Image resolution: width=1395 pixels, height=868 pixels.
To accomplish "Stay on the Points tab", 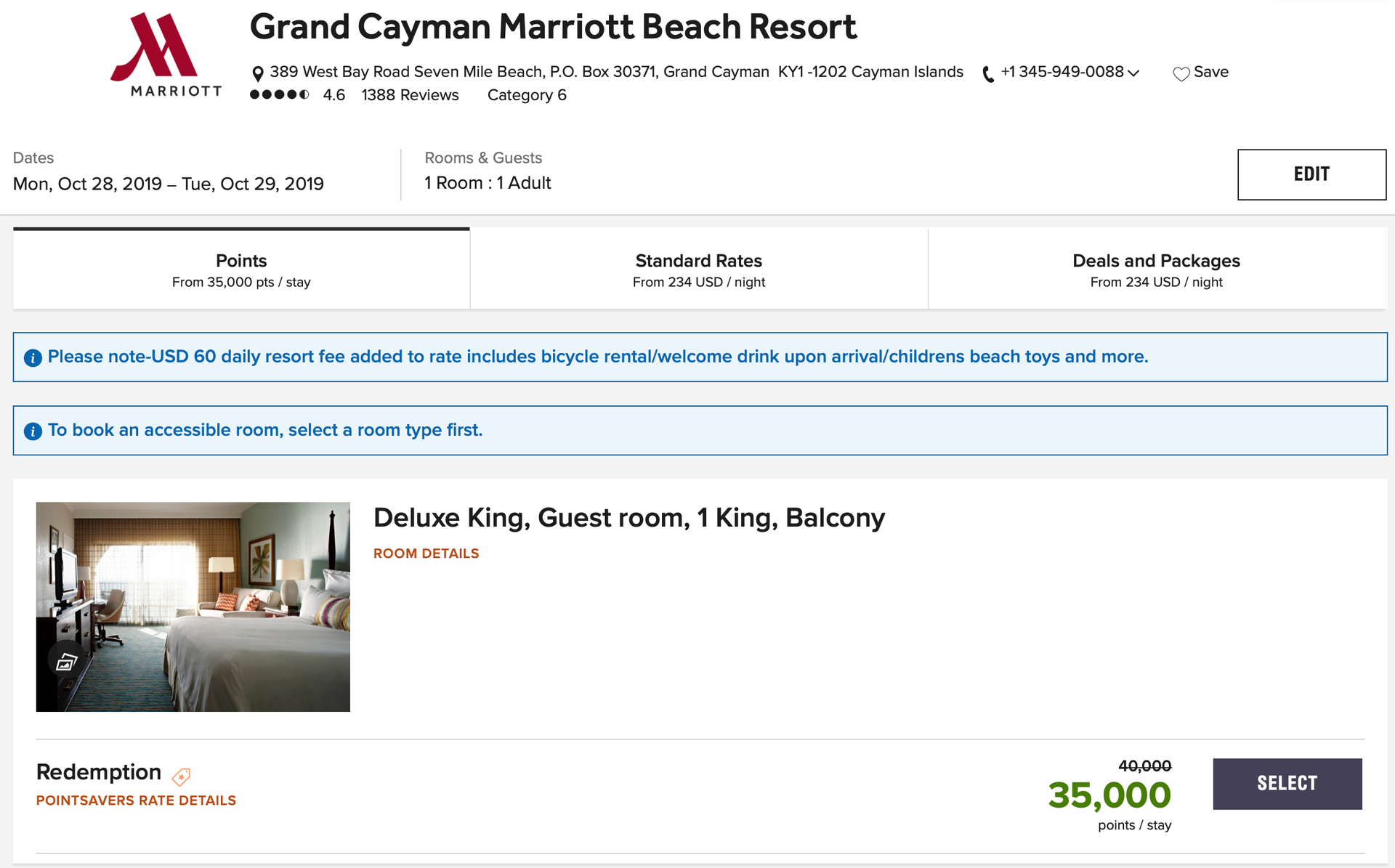I will 241,269.
